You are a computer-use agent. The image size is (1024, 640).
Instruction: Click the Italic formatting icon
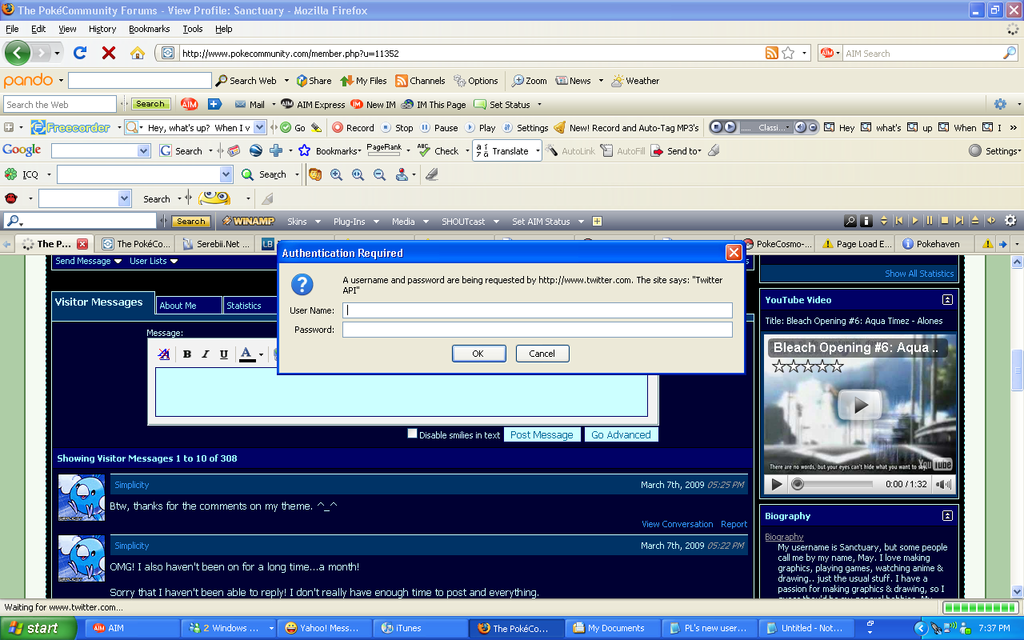[x=205, y=354]
